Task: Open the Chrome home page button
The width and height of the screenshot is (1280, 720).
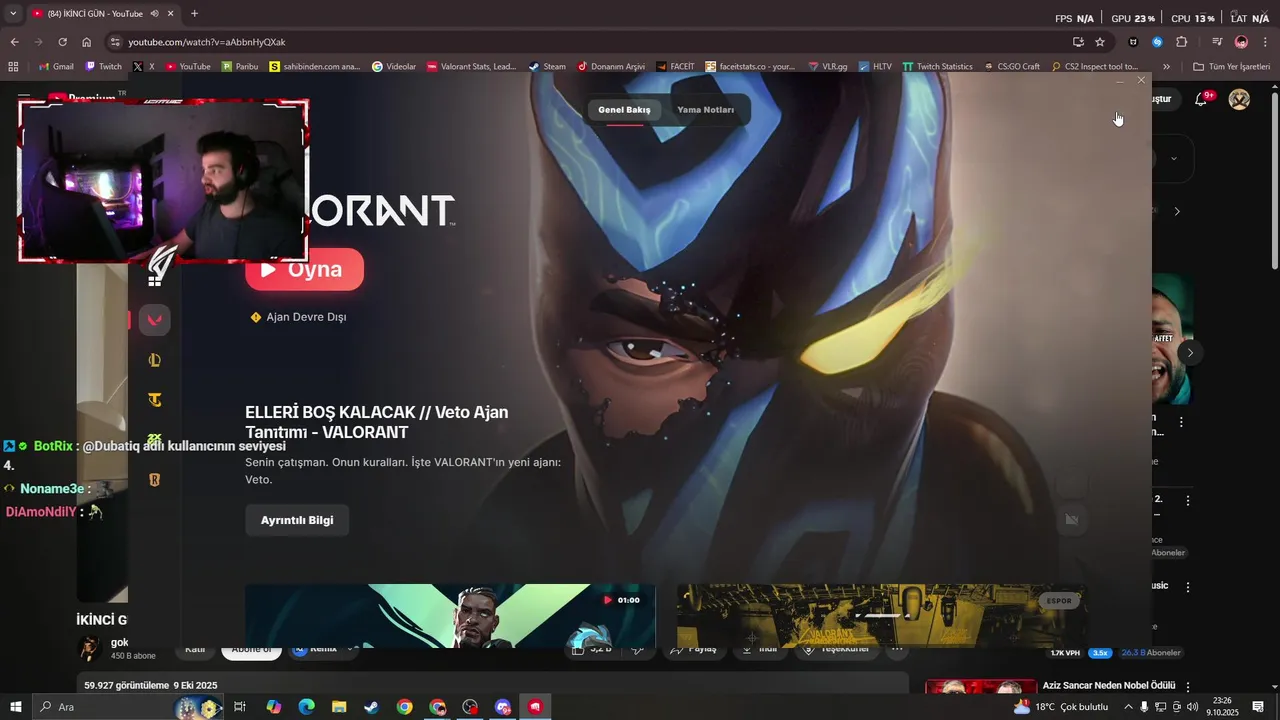Action: click(86, 42)
